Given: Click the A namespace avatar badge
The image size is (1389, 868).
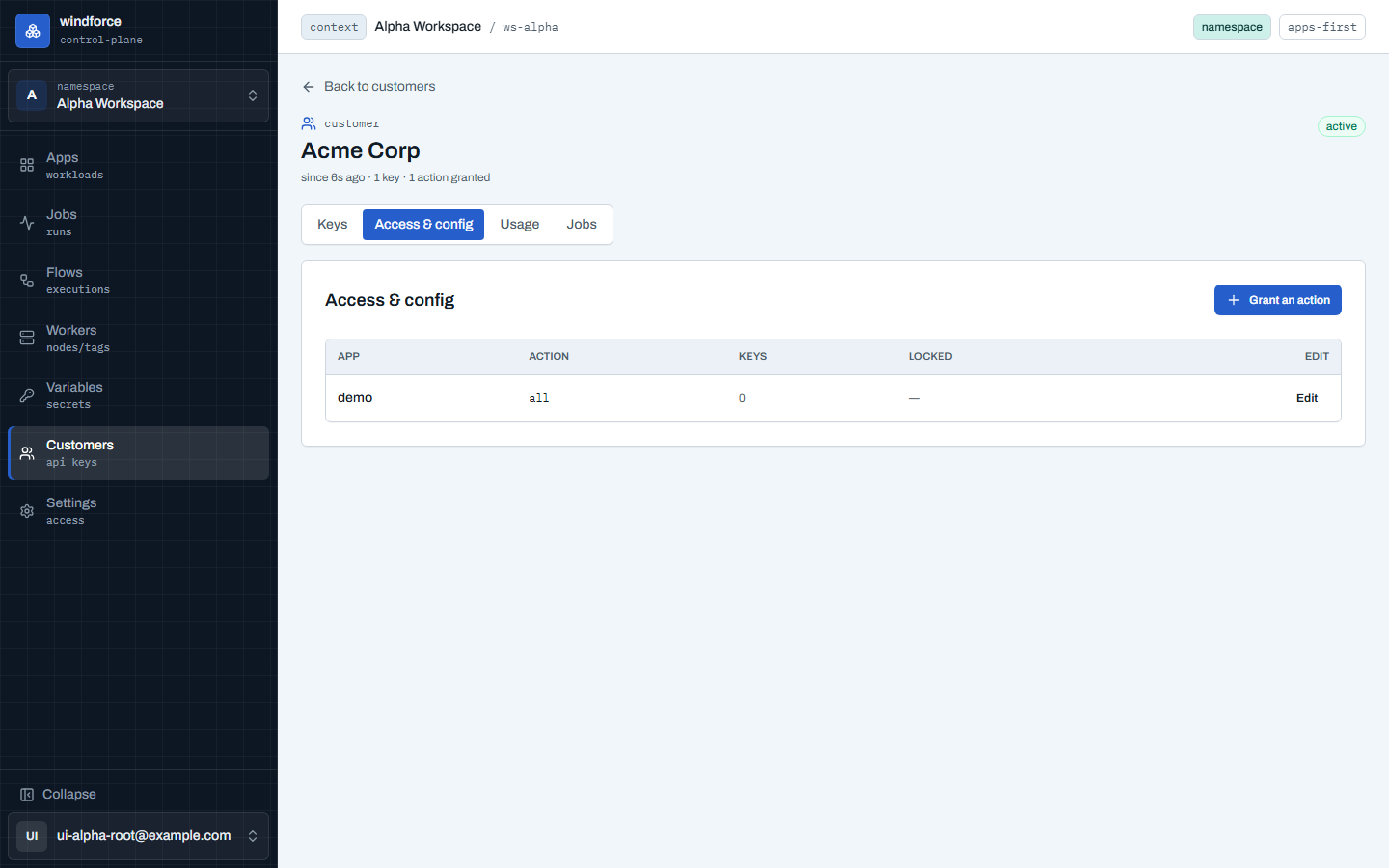Looking at the screenshot, I should coord(32,95).
